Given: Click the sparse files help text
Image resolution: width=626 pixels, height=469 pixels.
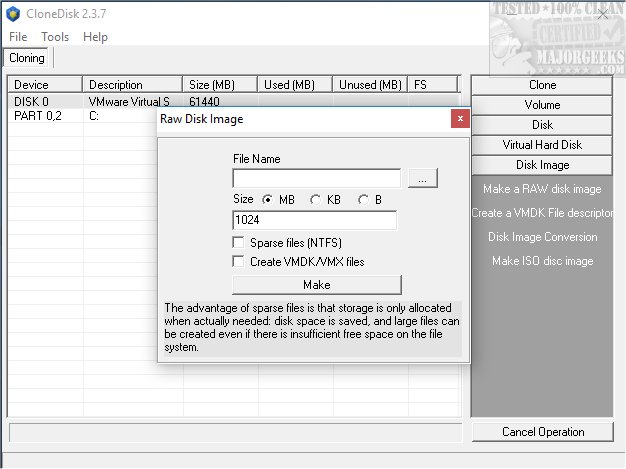Looking at the screenshot, I should pos(312,327).
